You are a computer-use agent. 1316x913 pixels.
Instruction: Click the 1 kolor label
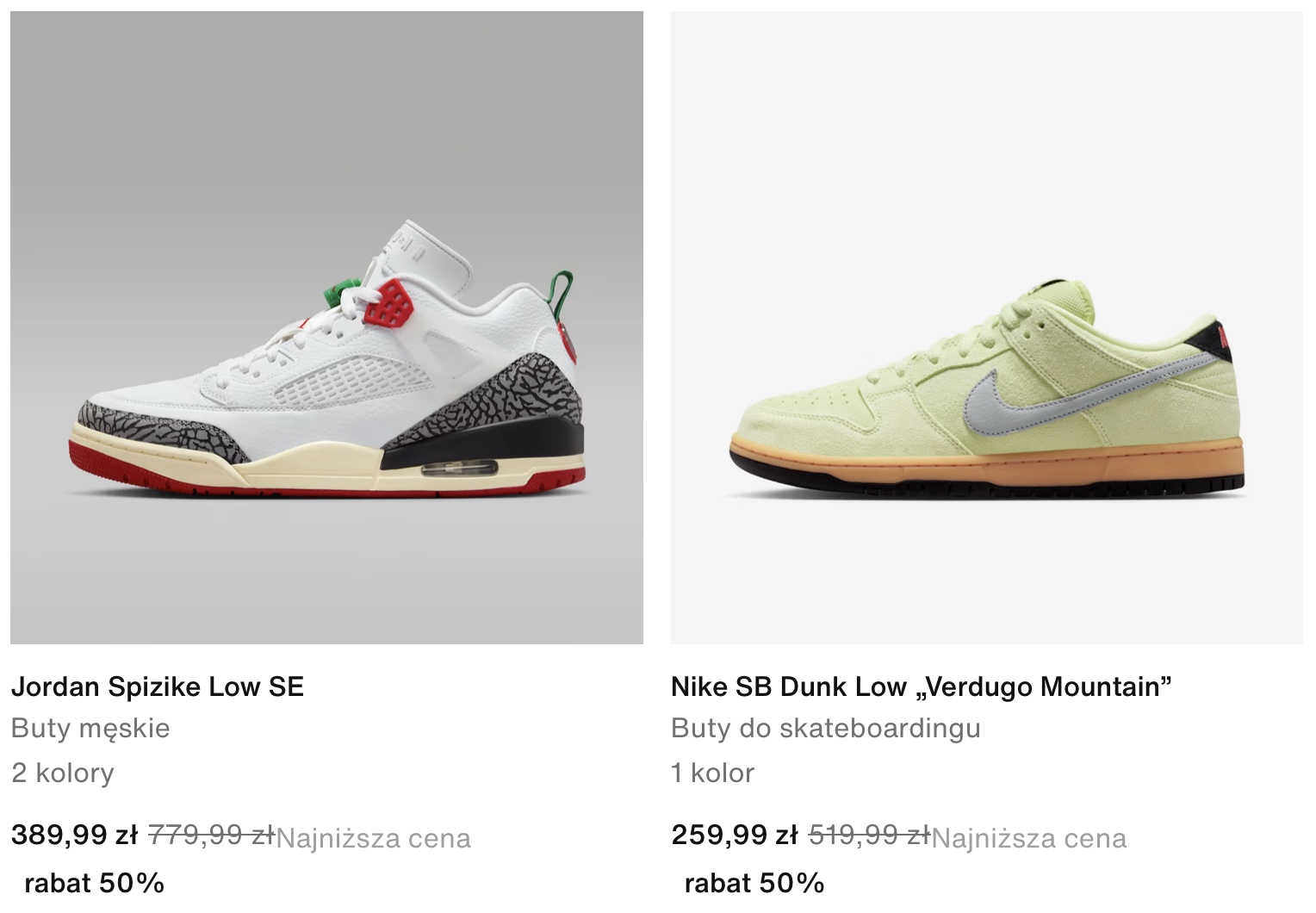coord(712,773)
